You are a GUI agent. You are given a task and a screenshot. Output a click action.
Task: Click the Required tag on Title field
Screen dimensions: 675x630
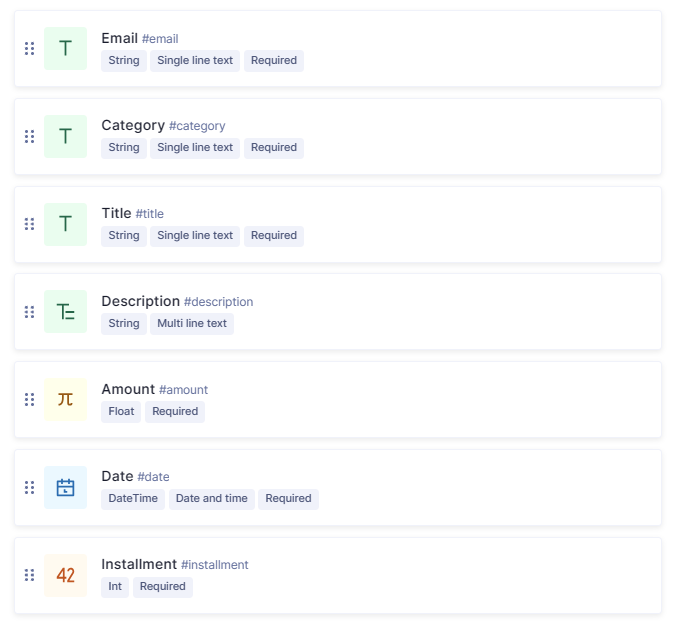274,236
